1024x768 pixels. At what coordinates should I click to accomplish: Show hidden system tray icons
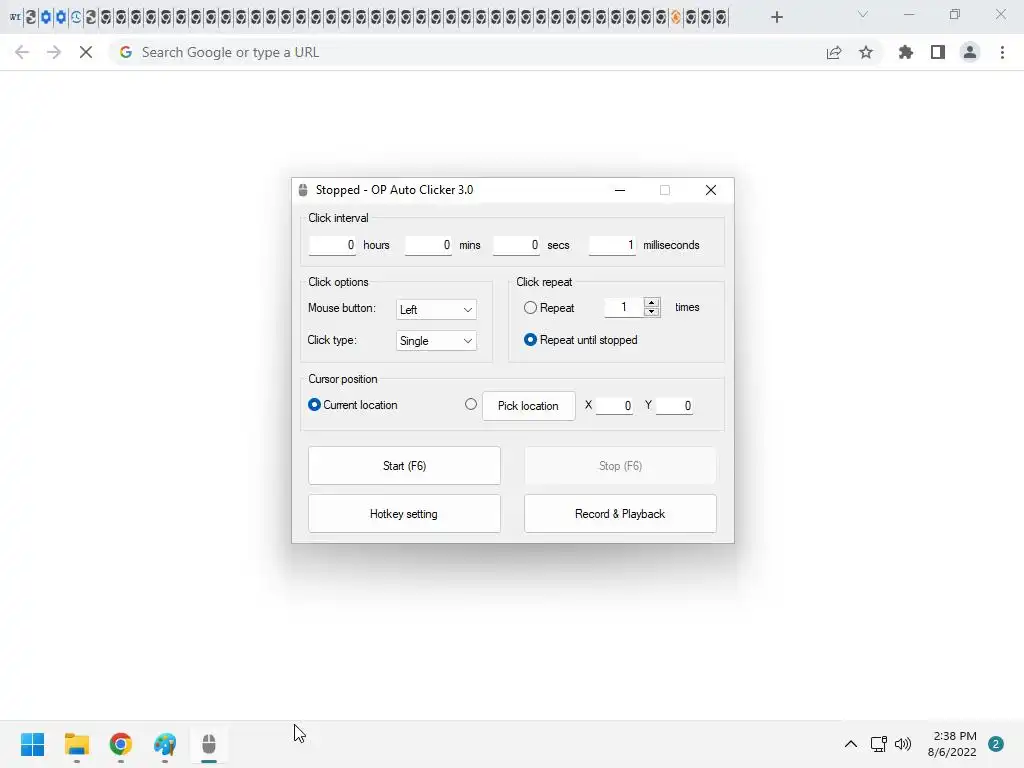click(x=850, y=744)
